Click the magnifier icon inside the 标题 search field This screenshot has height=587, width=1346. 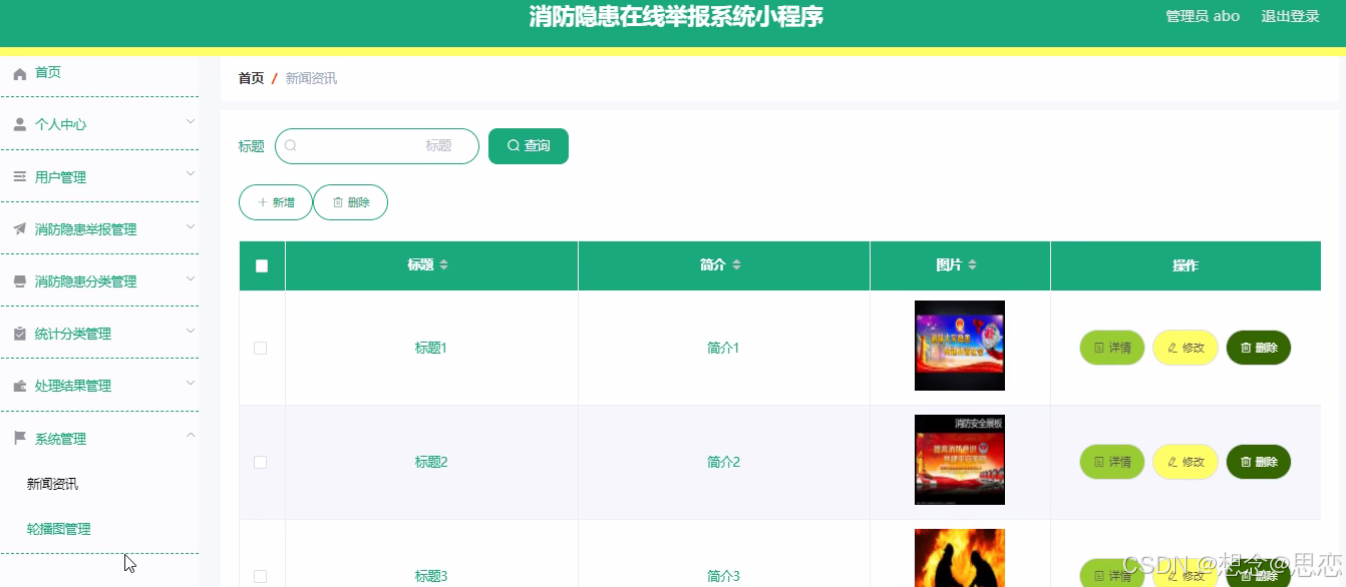[x=291, y=146]
